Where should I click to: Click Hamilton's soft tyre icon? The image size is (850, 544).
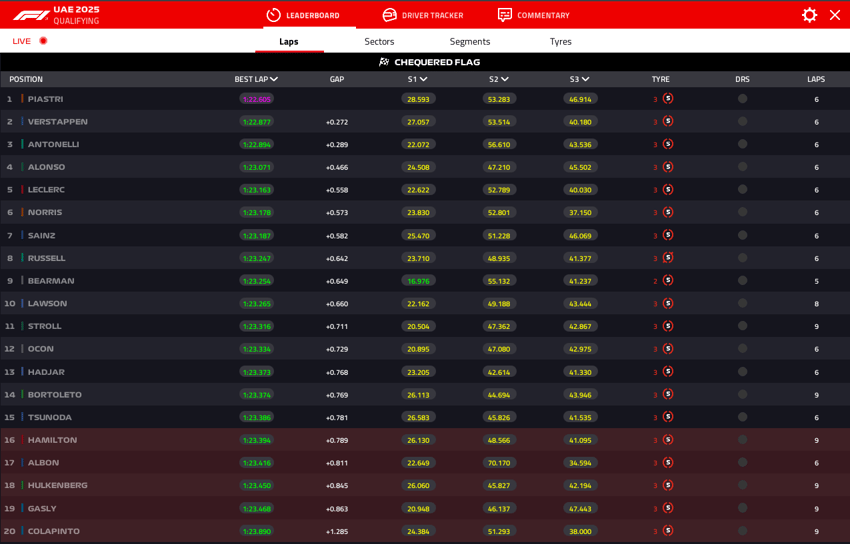point(668,440)
